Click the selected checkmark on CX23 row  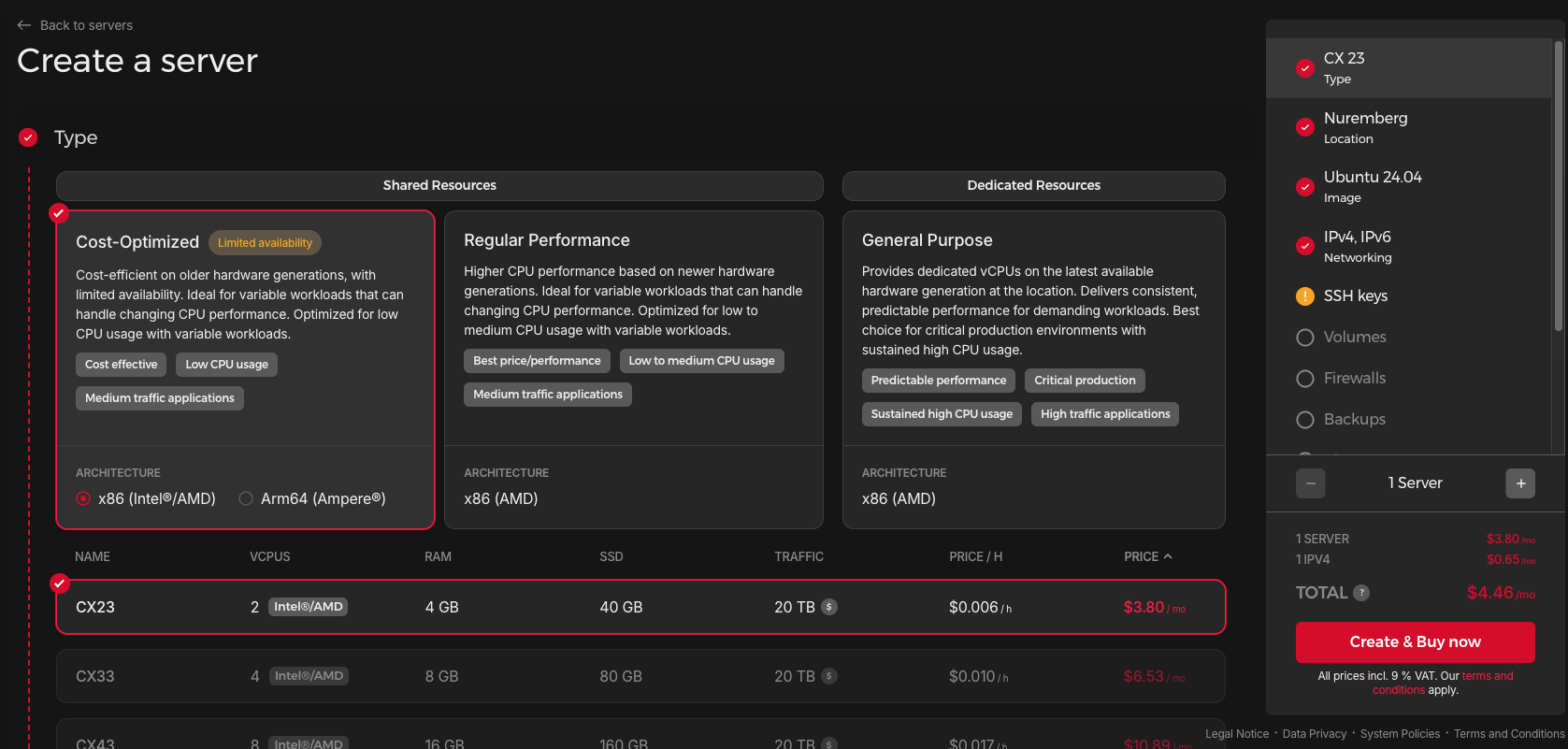59,583
